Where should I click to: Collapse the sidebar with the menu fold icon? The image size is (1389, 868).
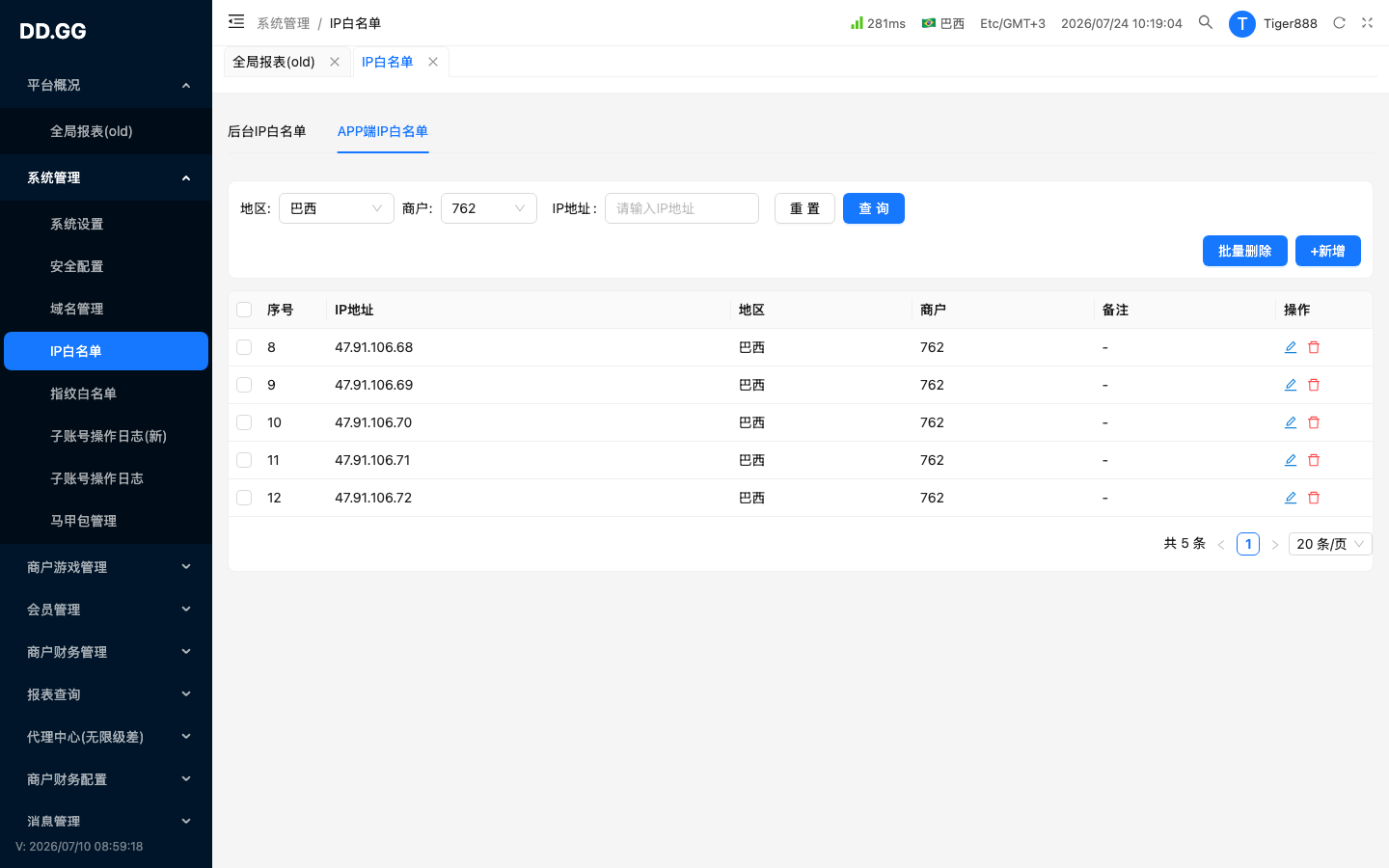coord(236,22)
